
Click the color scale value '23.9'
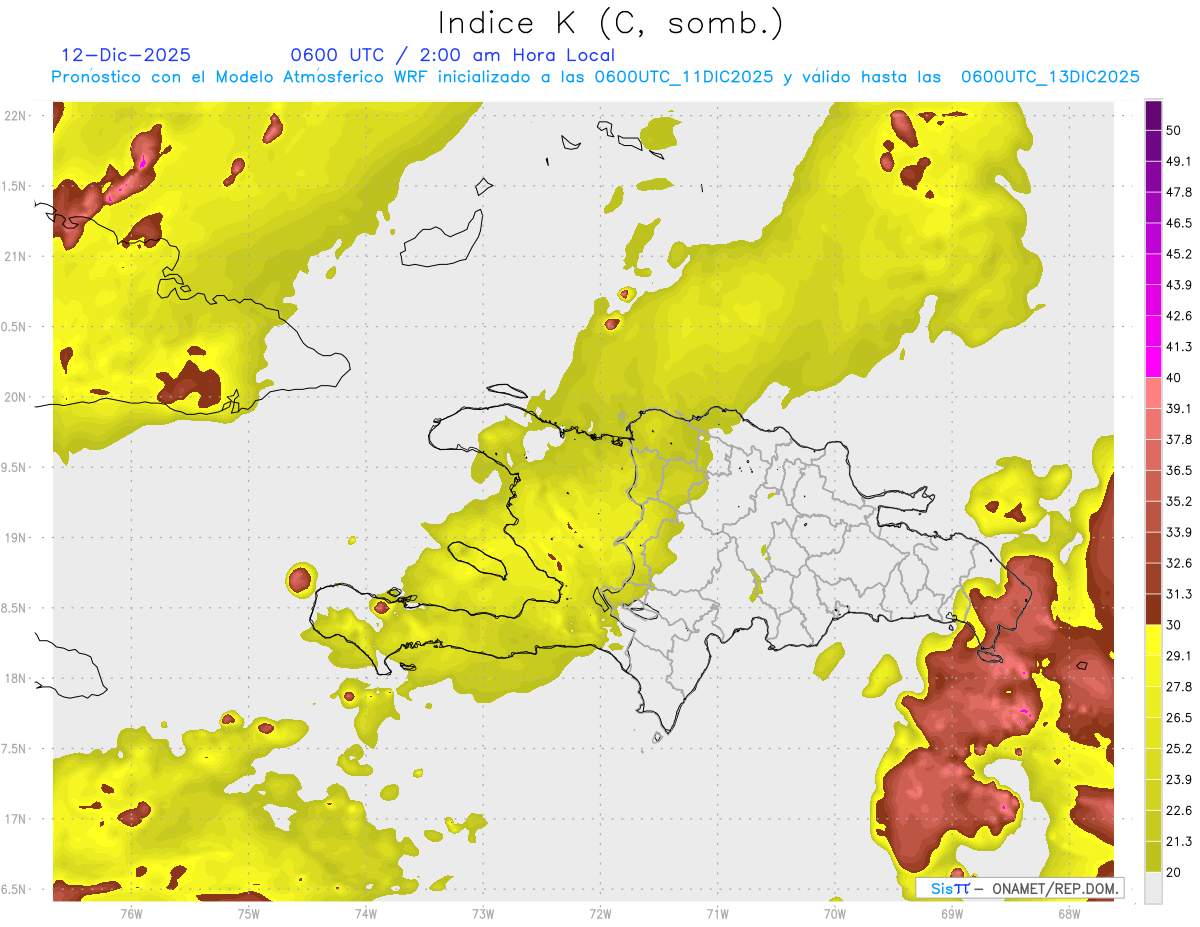click(1179, 779)
